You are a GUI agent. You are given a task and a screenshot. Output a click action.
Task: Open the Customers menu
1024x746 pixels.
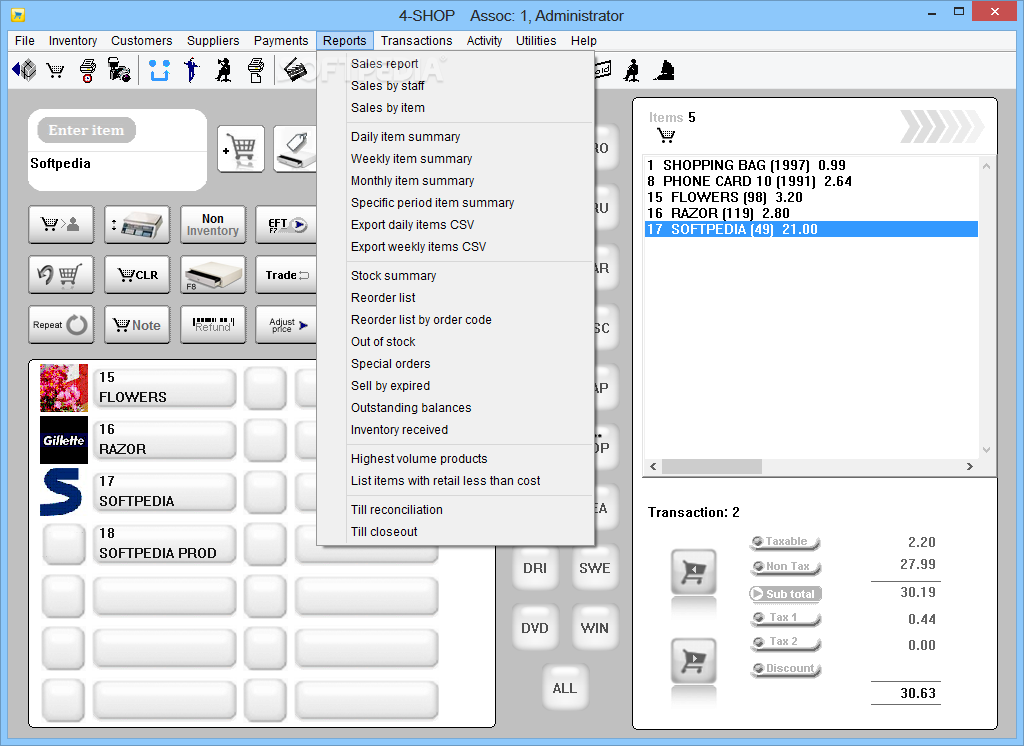[x=142, y=41]
